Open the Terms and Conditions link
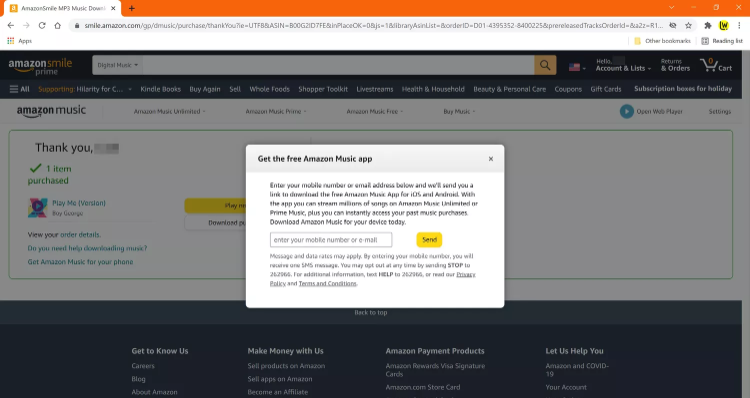The image size is (750, 398). tap(328, 283)
